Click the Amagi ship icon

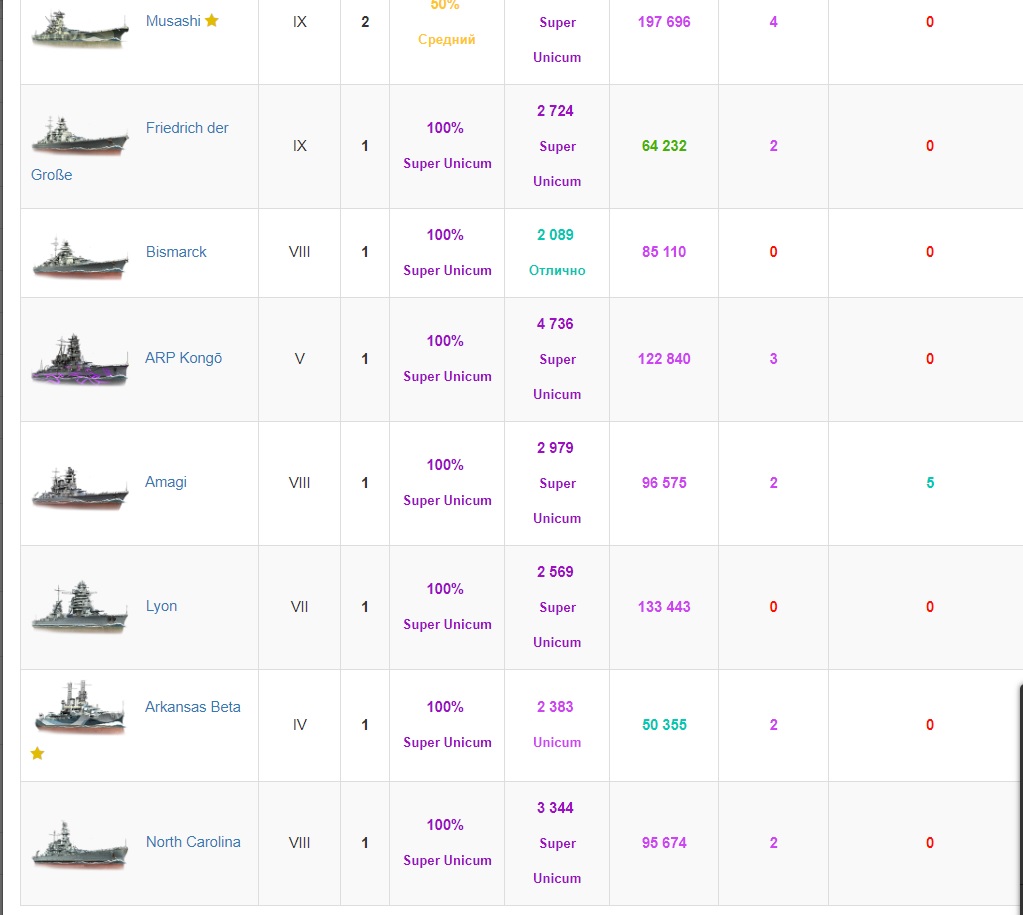click(80, 487)
